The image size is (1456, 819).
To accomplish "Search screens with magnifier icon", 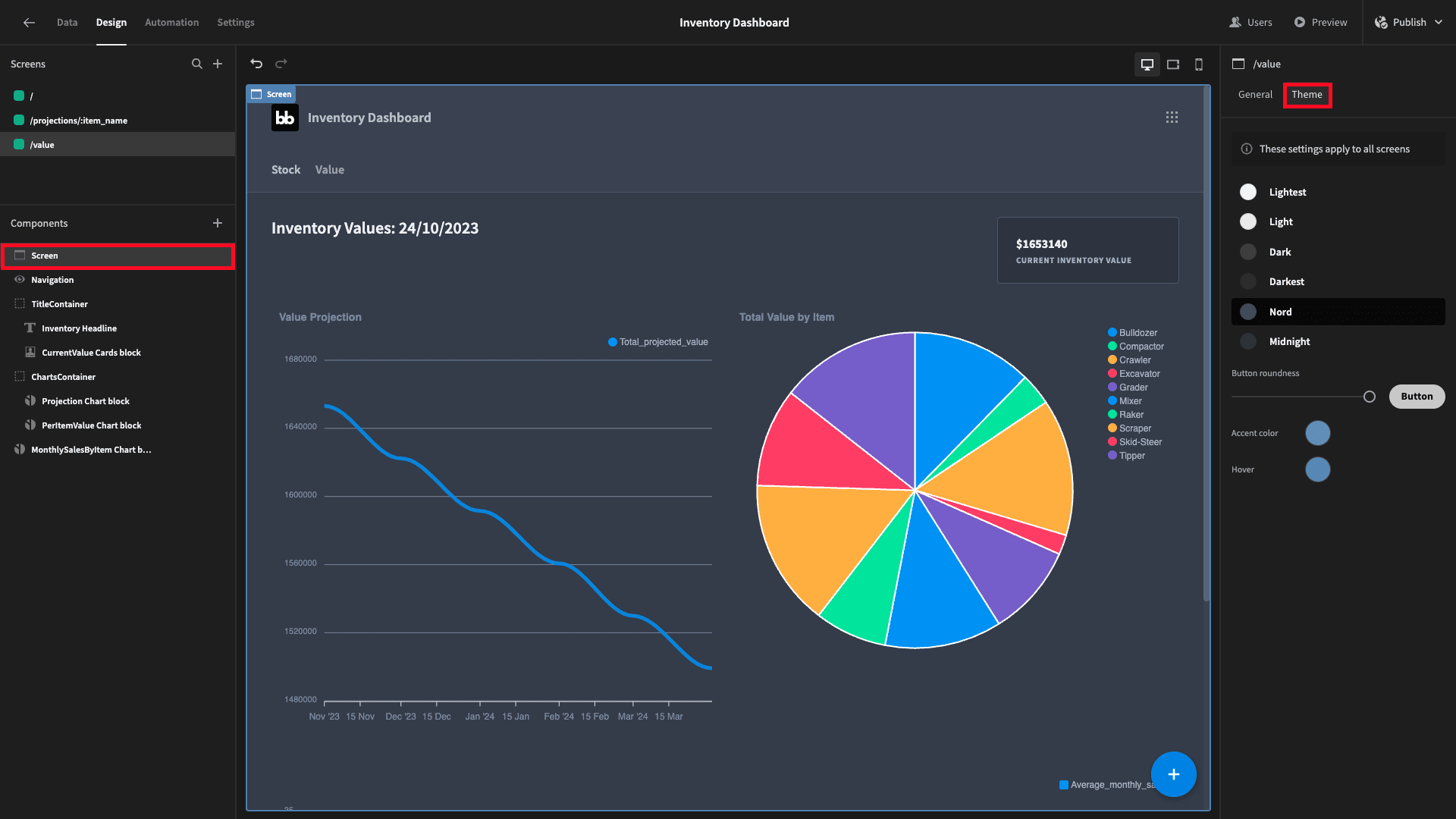I will pos(197,64).
